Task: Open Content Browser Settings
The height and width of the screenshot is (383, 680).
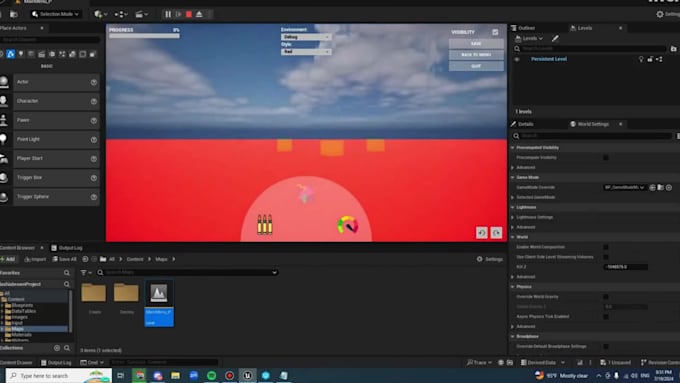Action: tap(490, 259)
